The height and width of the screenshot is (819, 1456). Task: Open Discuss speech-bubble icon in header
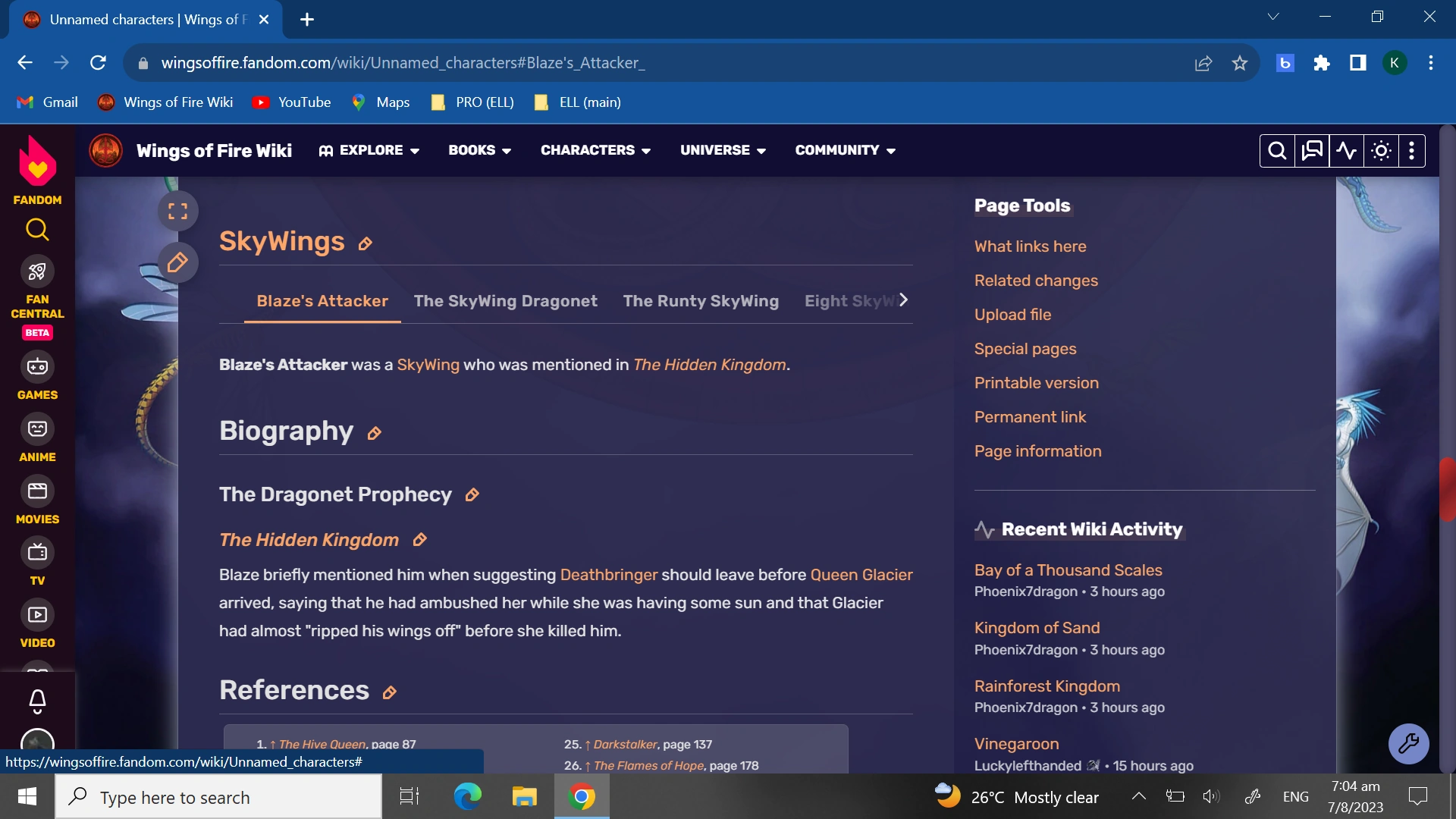(x=1312, y=150)
